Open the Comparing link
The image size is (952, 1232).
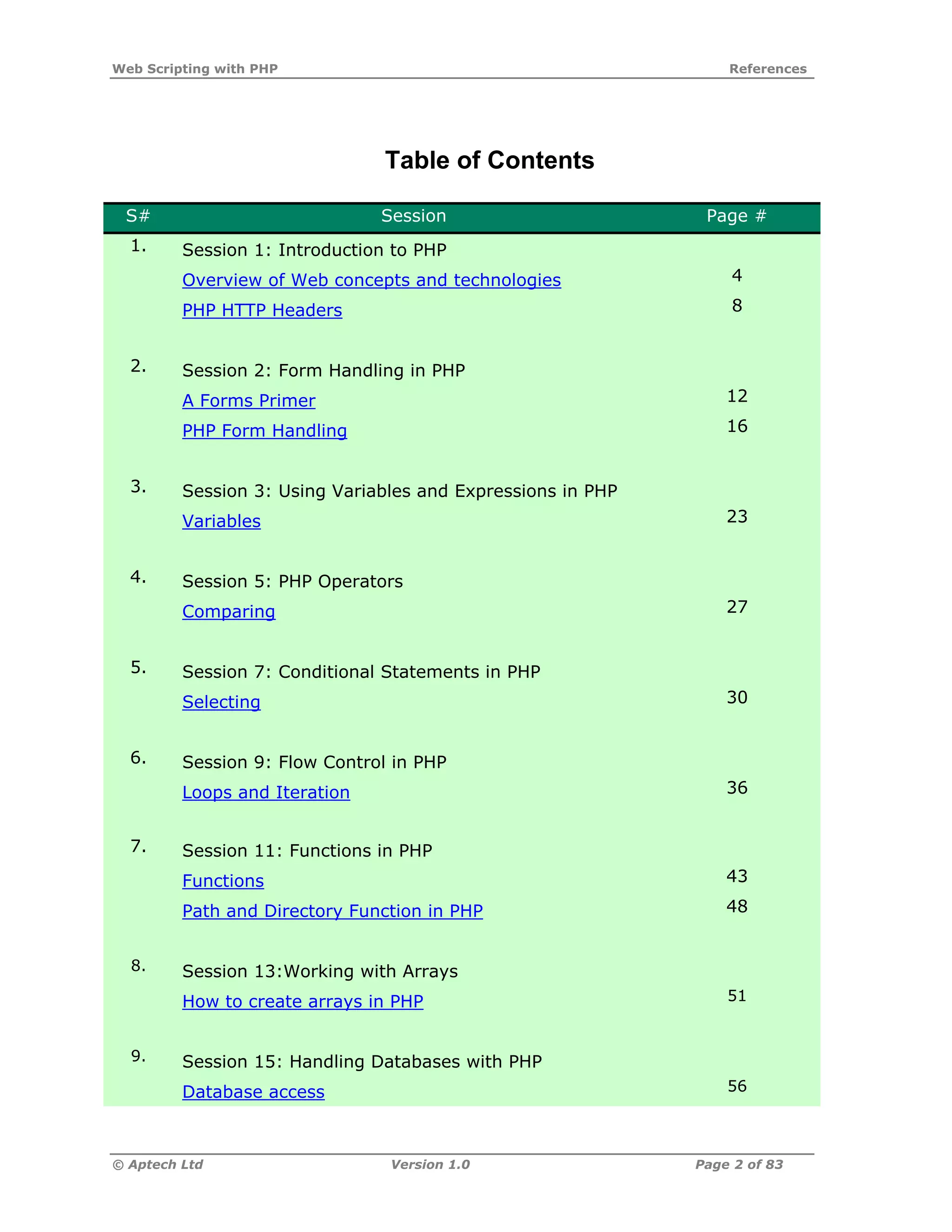click(x=228, y=611)
